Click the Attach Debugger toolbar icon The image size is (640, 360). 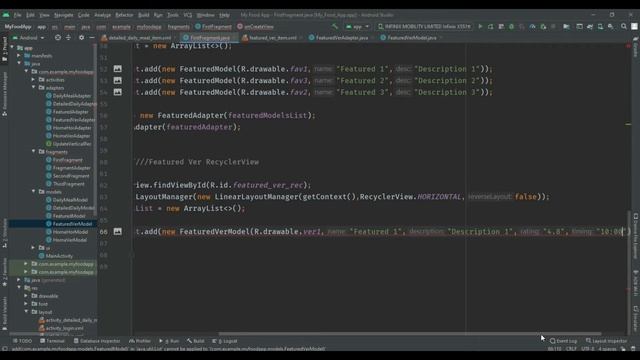pyautogui.click(x=543, y=27)
